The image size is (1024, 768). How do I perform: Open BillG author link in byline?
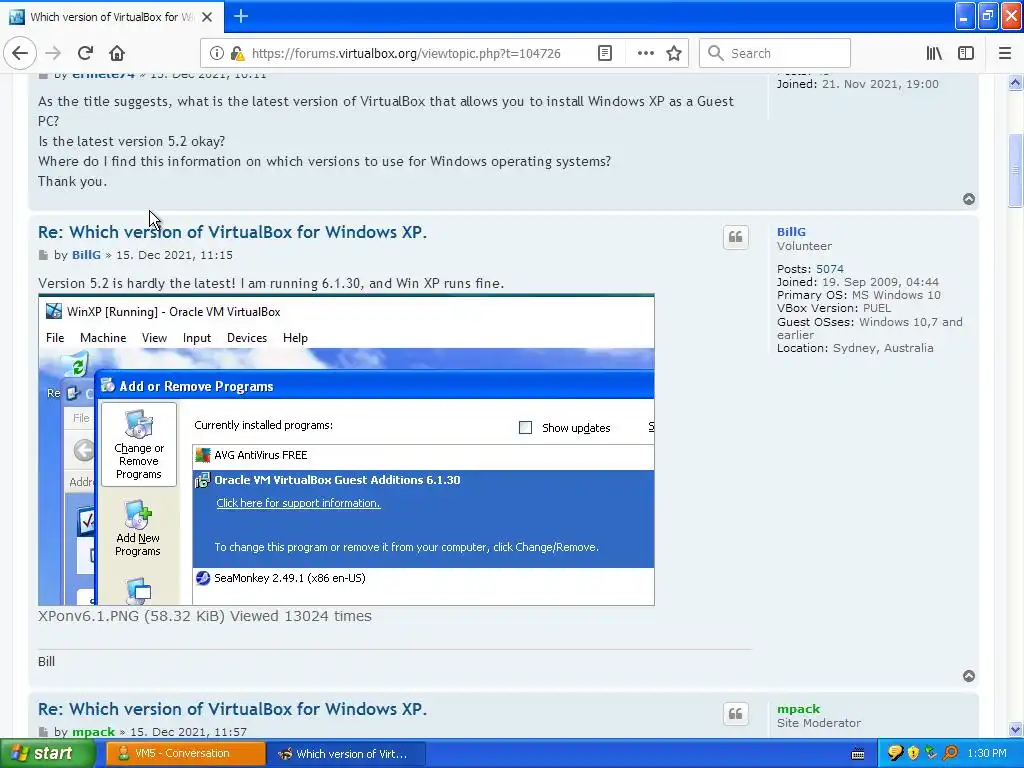click(x=86, y=255)
